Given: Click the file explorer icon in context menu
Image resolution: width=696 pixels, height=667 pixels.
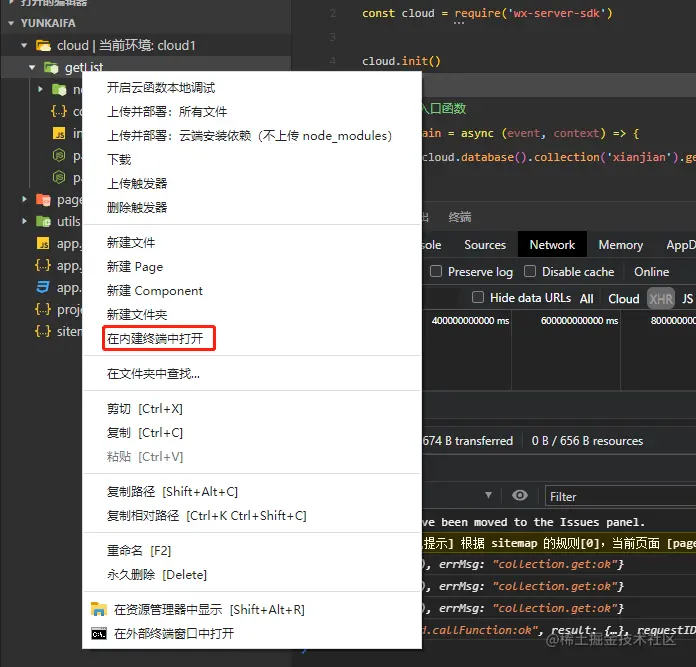Looking at the screenshot, I should tap(99, 609).
